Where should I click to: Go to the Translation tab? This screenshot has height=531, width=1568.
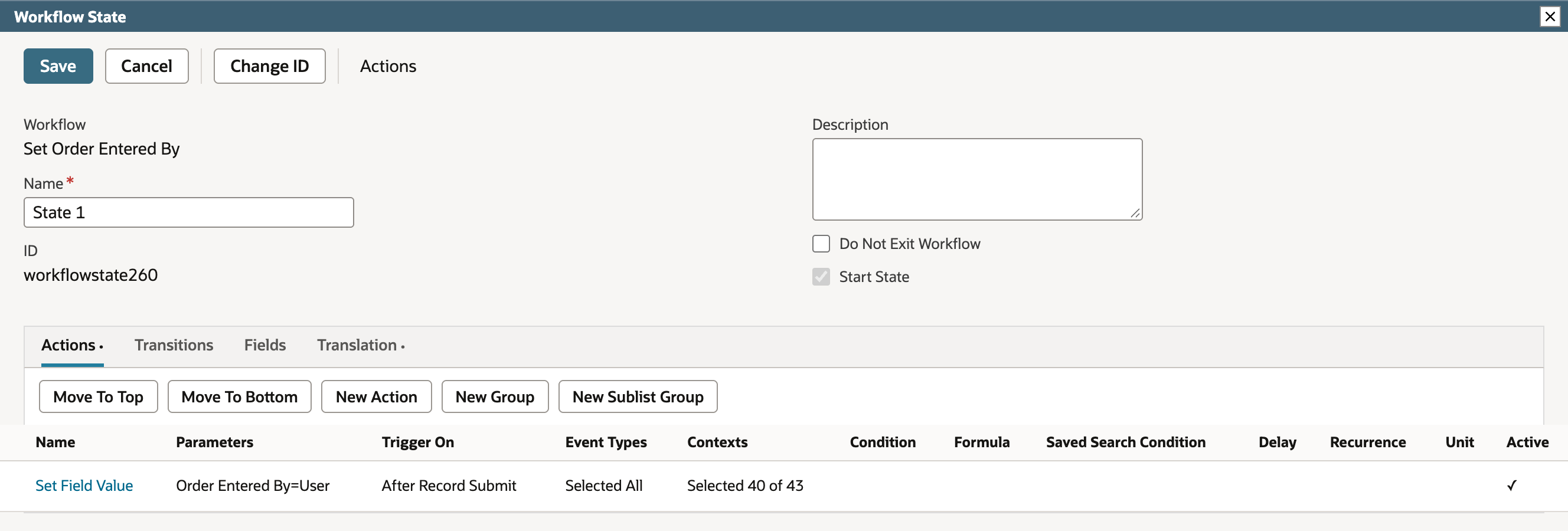point(360,345)
